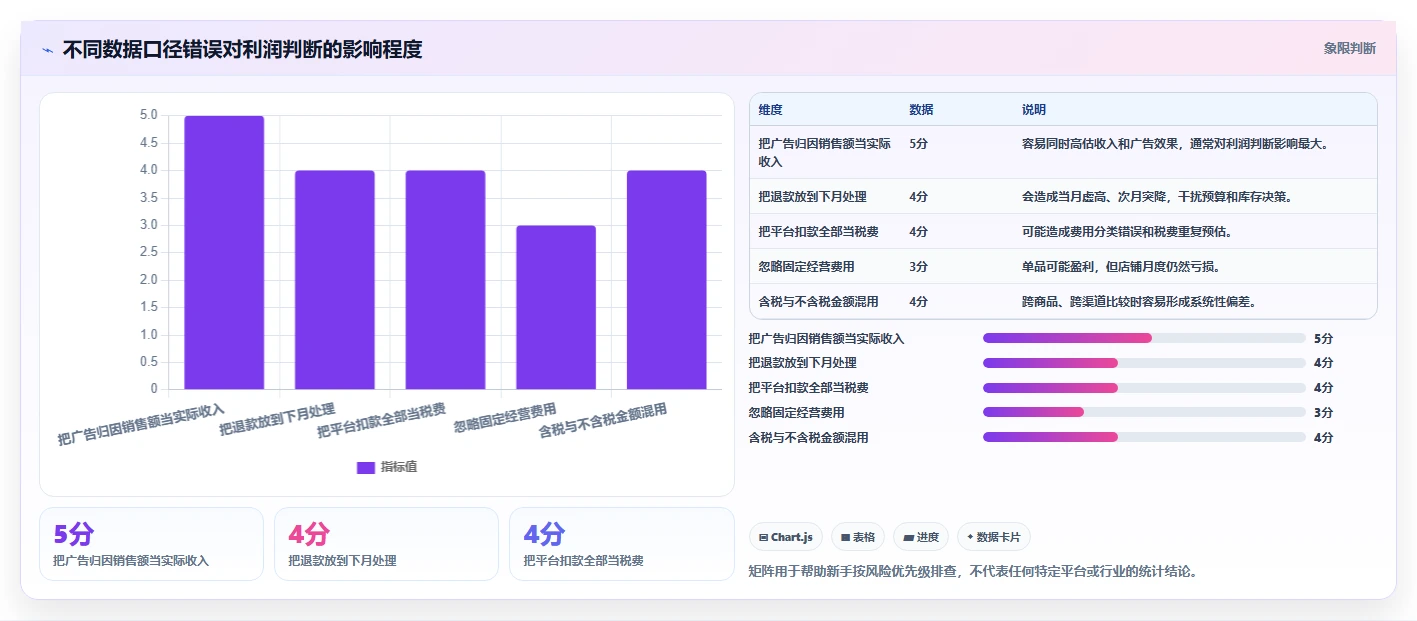Select the 进度 chip
The image size is (1417, 621).
click(921, 537)
